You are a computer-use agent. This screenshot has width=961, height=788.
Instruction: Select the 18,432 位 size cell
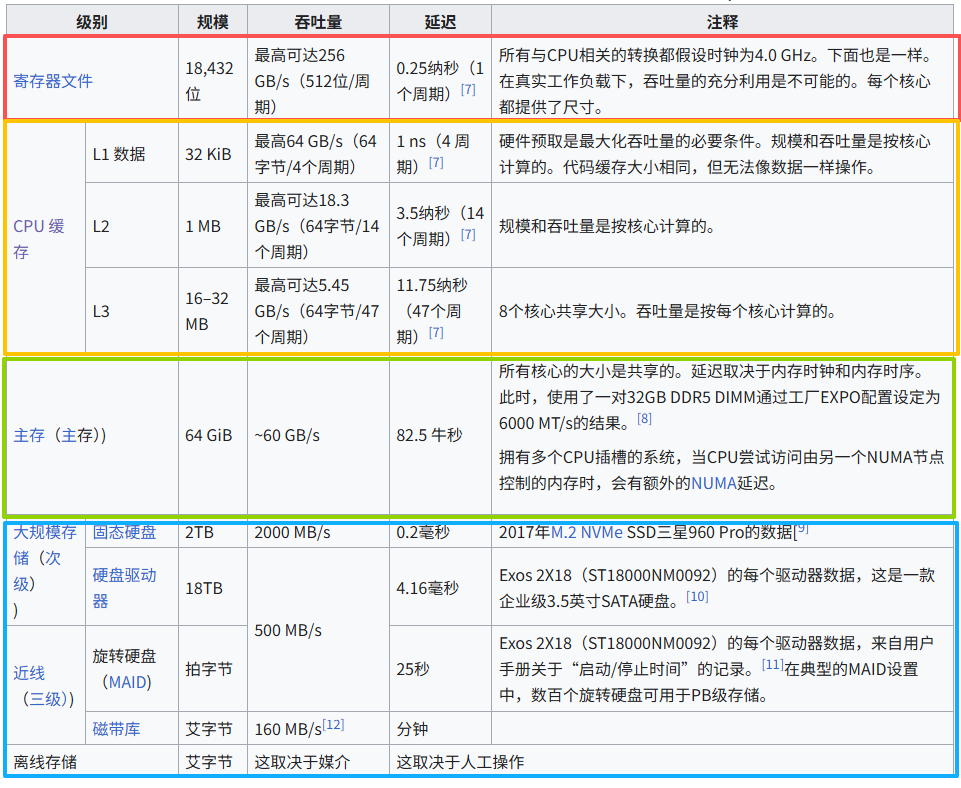213,81
